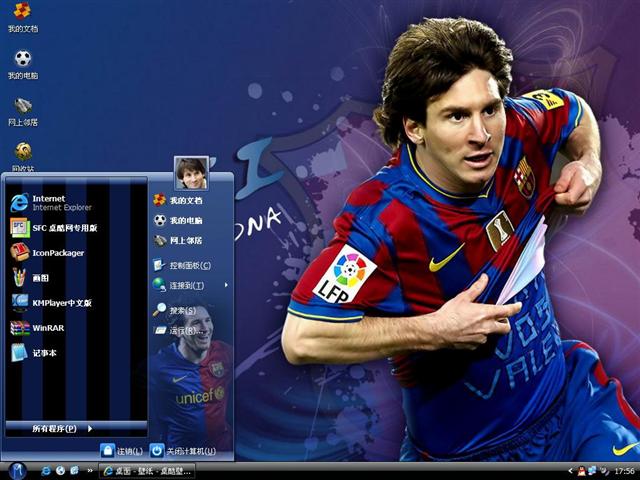Click the network computers tray icon

click(592, 471)
